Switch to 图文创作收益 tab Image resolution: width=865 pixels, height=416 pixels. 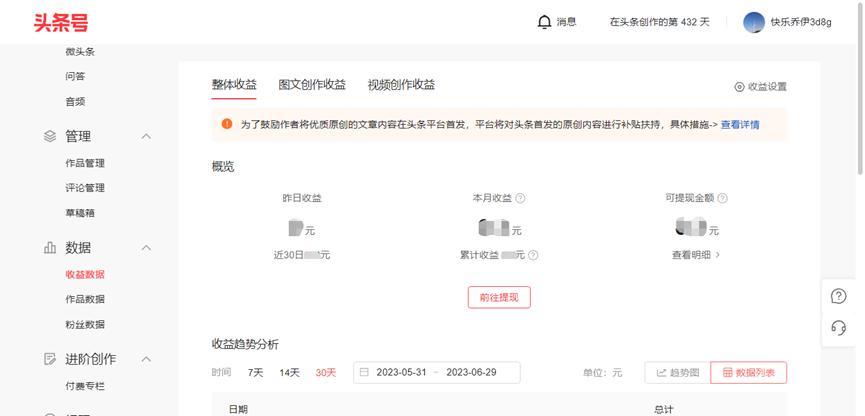(312, 85)
